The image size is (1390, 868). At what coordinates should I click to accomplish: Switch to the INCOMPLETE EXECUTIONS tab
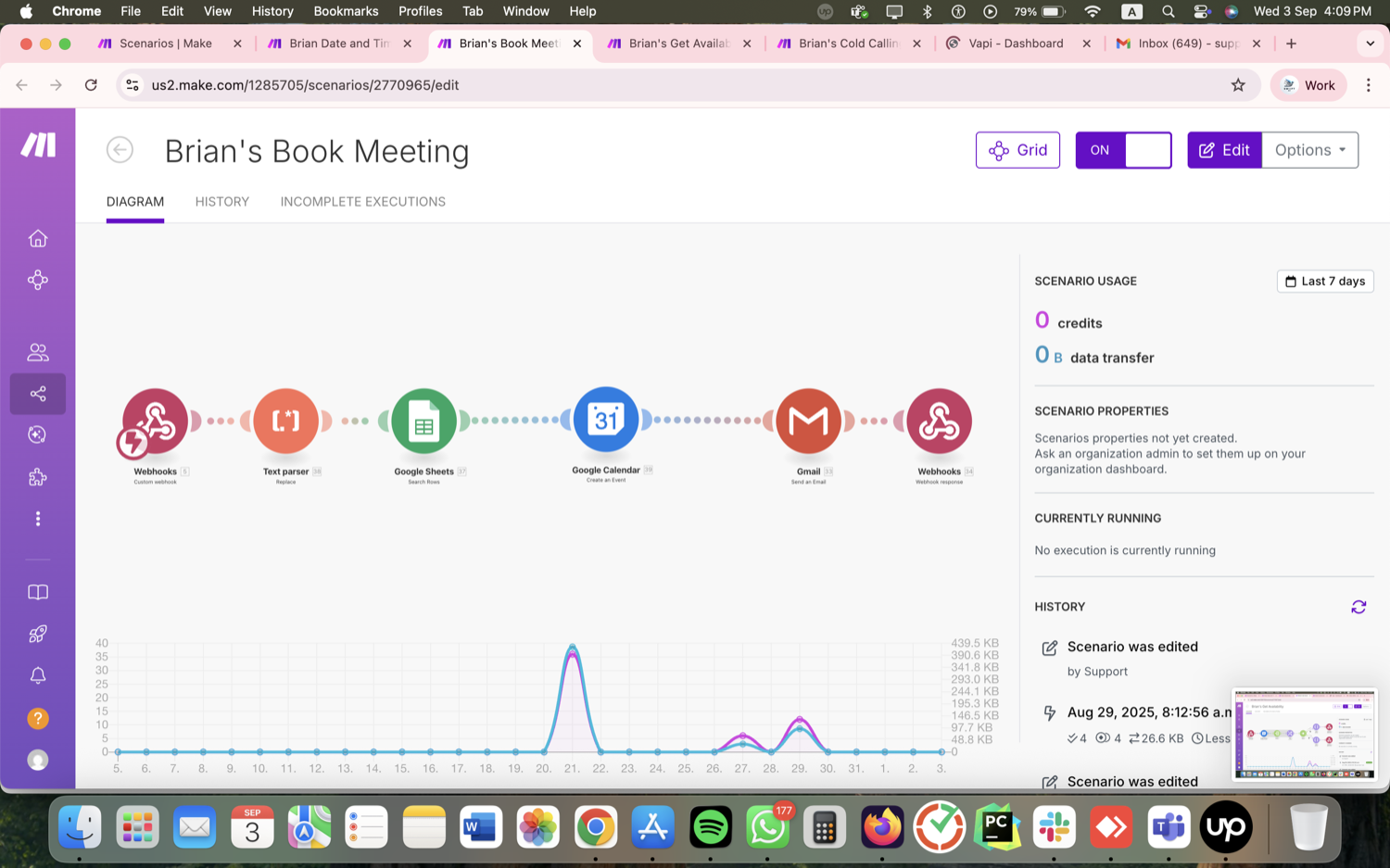coord(363,202)
